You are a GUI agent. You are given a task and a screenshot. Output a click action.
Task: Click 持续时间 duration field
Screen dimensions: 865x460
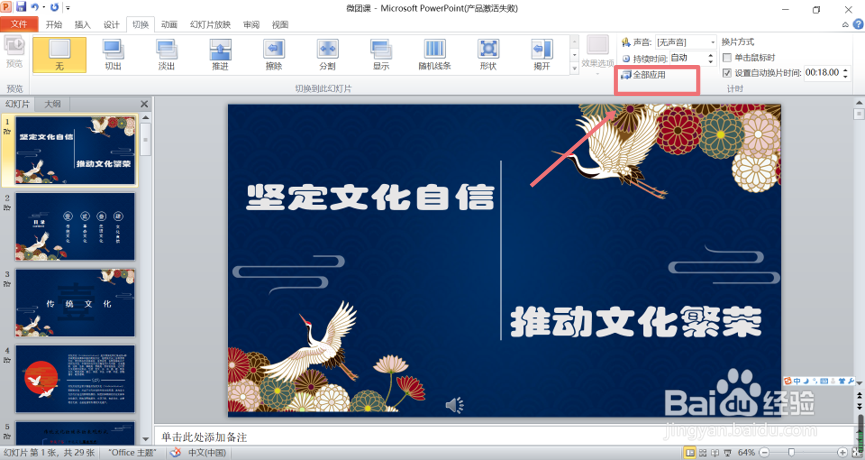click(687, 58)
